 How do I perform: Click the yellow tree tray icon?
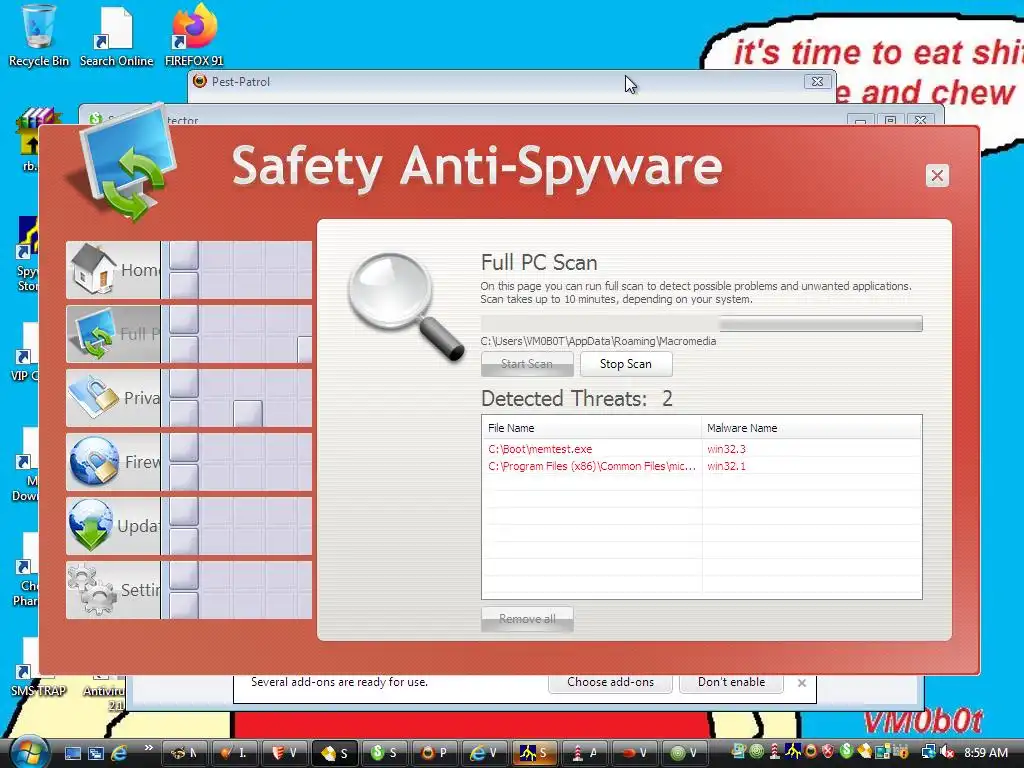pyautogui.click(x=793, y=752)
